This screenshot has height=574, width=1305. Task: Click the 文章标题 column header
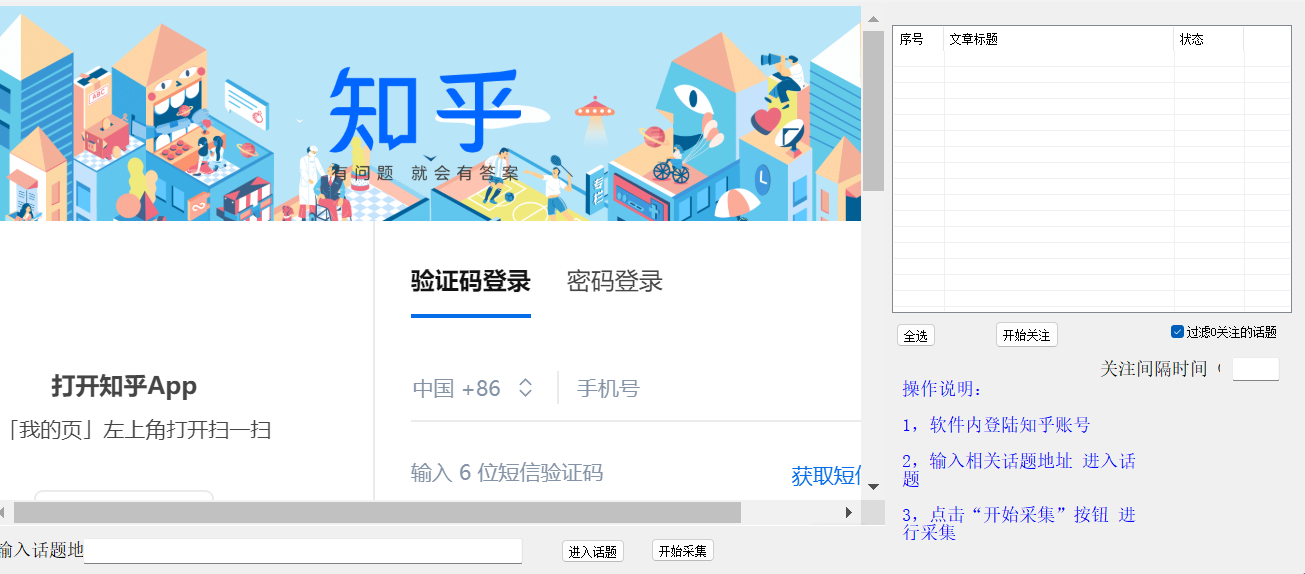tap(1059, 39)
